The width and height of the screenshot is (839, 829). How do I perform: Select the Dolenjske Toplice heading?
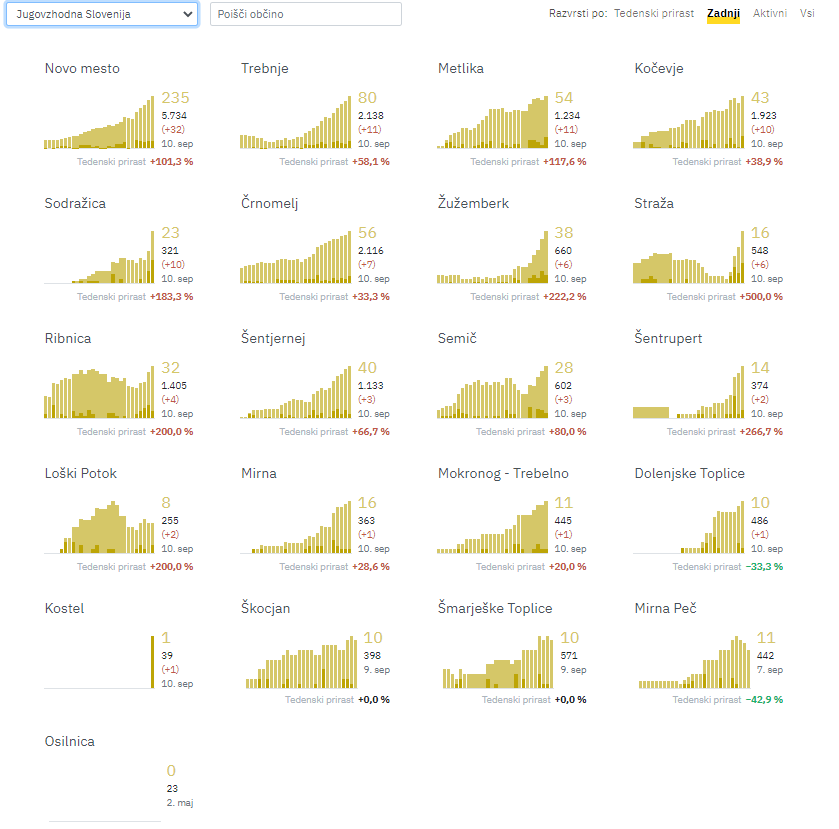click(x=689, y=473)
